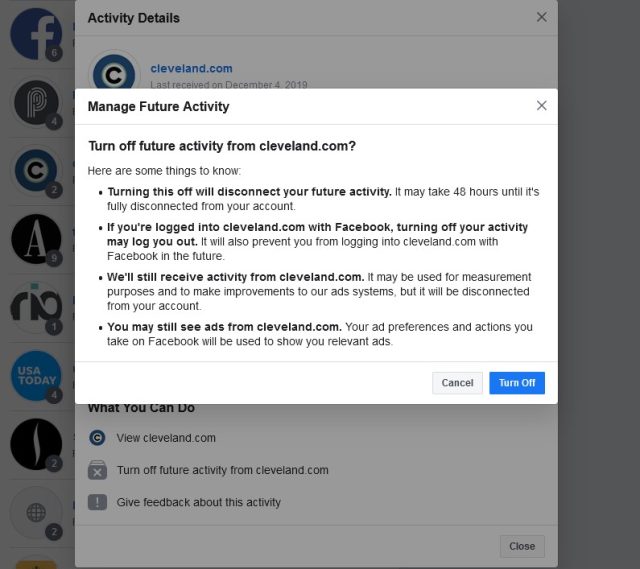Choose the globe icon in sidebar list
The width and height of the screenshot is (640, 569).
click(x=36, y=512)
